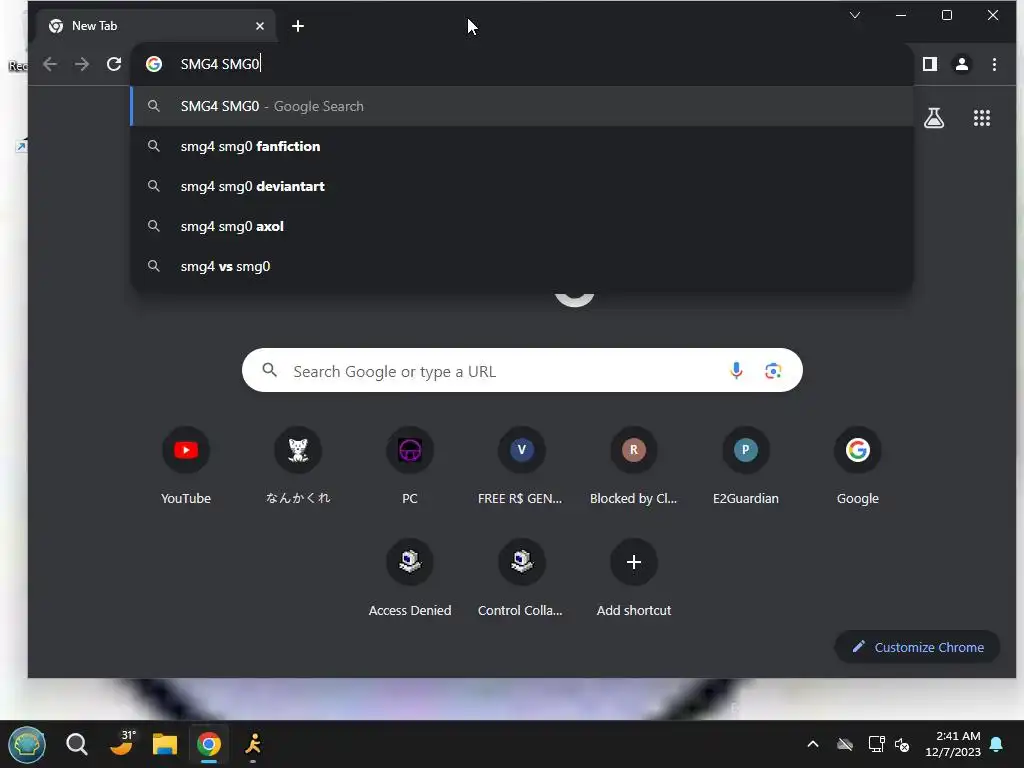The image size is (1024, 768).
Task: Click the running figure taskbar icon
Action: [x=253, y=744]
